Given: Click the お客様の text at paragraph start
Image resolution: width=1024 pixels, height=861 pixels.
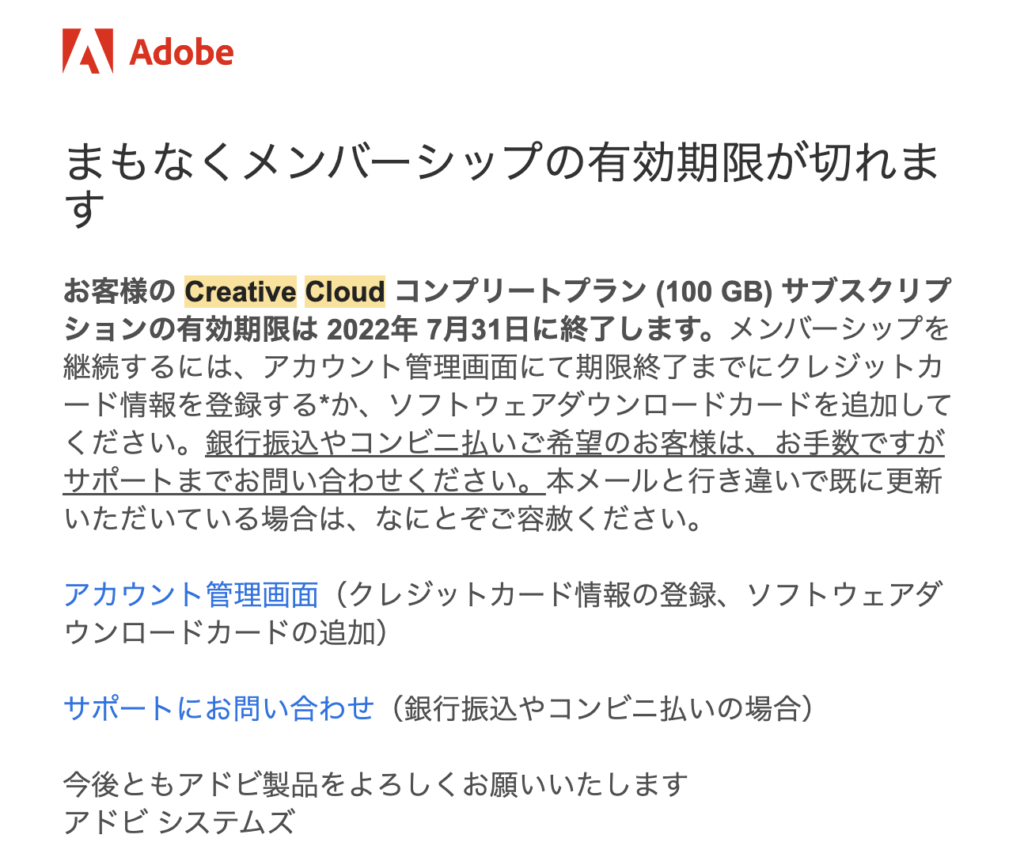Looking at the screenshot, I should point(119,292).
